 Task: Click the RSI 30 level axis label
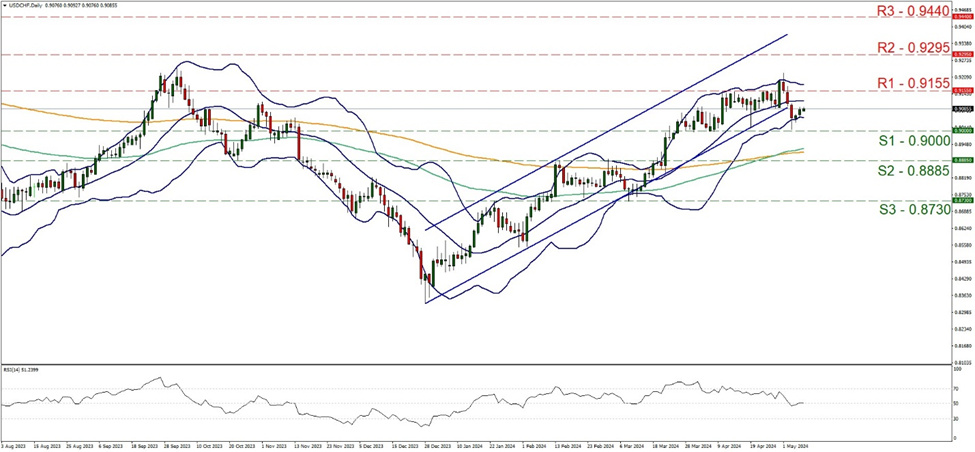[957, 419]
